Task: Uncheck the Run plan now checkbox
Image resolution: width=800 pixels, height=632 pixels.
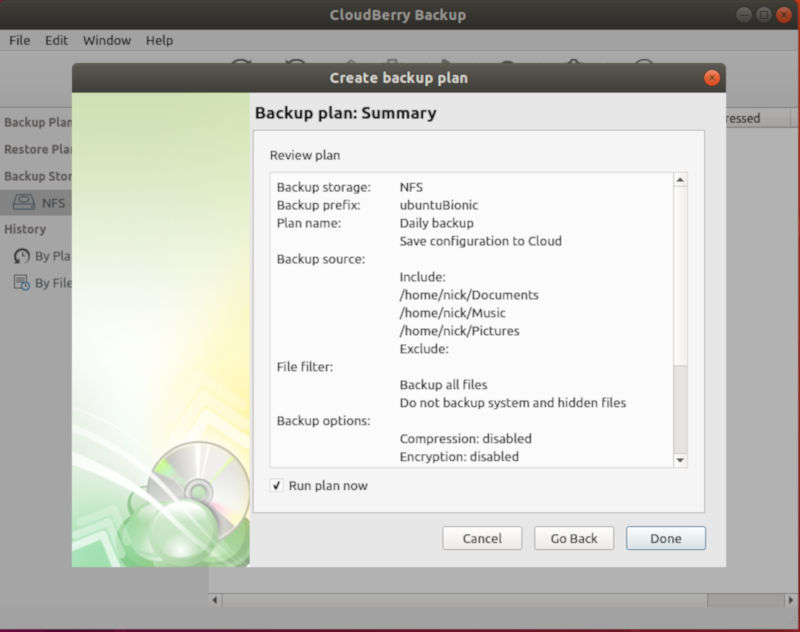Action: (277, 485)
